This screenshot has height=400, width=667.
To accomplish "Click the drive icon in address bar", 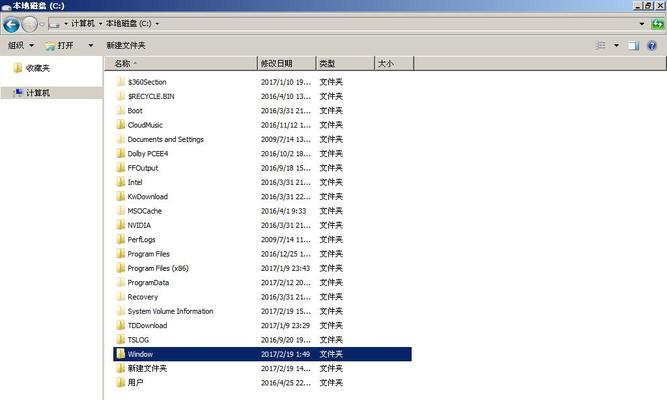I will [x=54, y=24].
